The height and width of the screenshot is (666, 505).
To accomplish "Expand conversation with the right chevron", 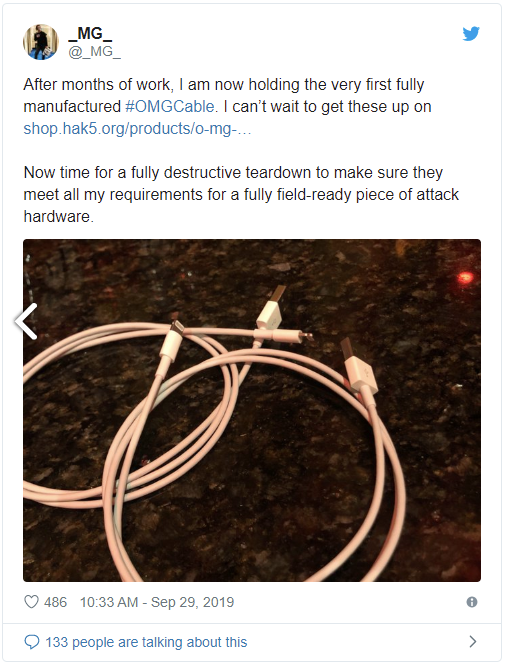I will 472,641.
